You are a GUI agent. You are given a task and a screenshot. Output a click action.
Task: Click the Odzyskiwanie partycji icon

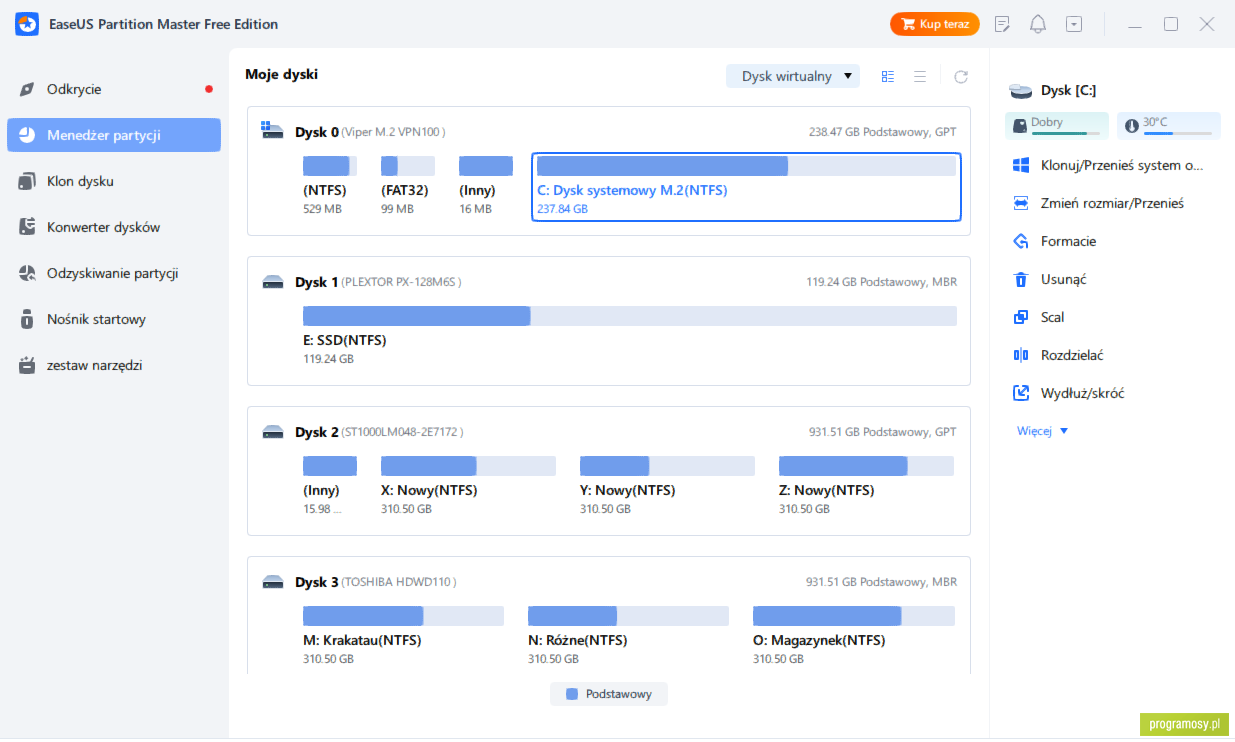tap(28, 273)
